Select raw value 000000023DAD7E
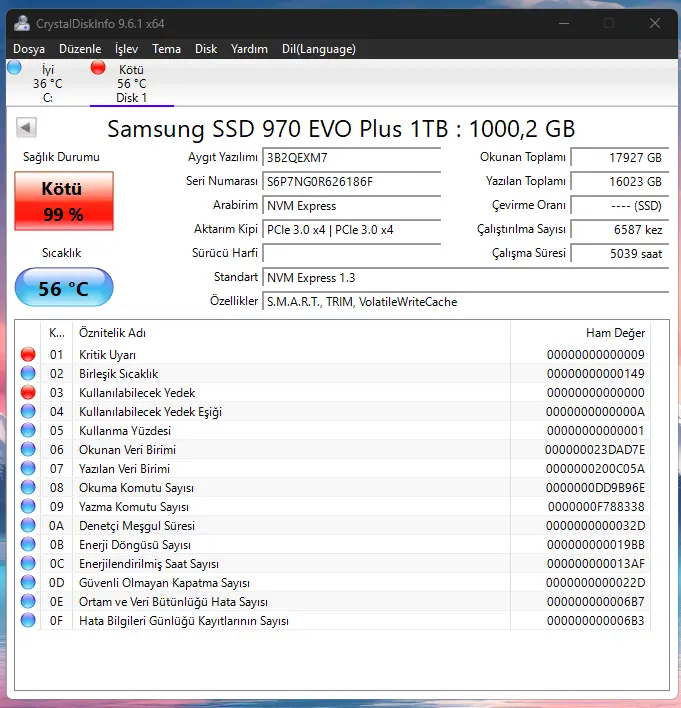Image resolution: width=681 pixels, height=708 pixels. (x=595, y=449)
